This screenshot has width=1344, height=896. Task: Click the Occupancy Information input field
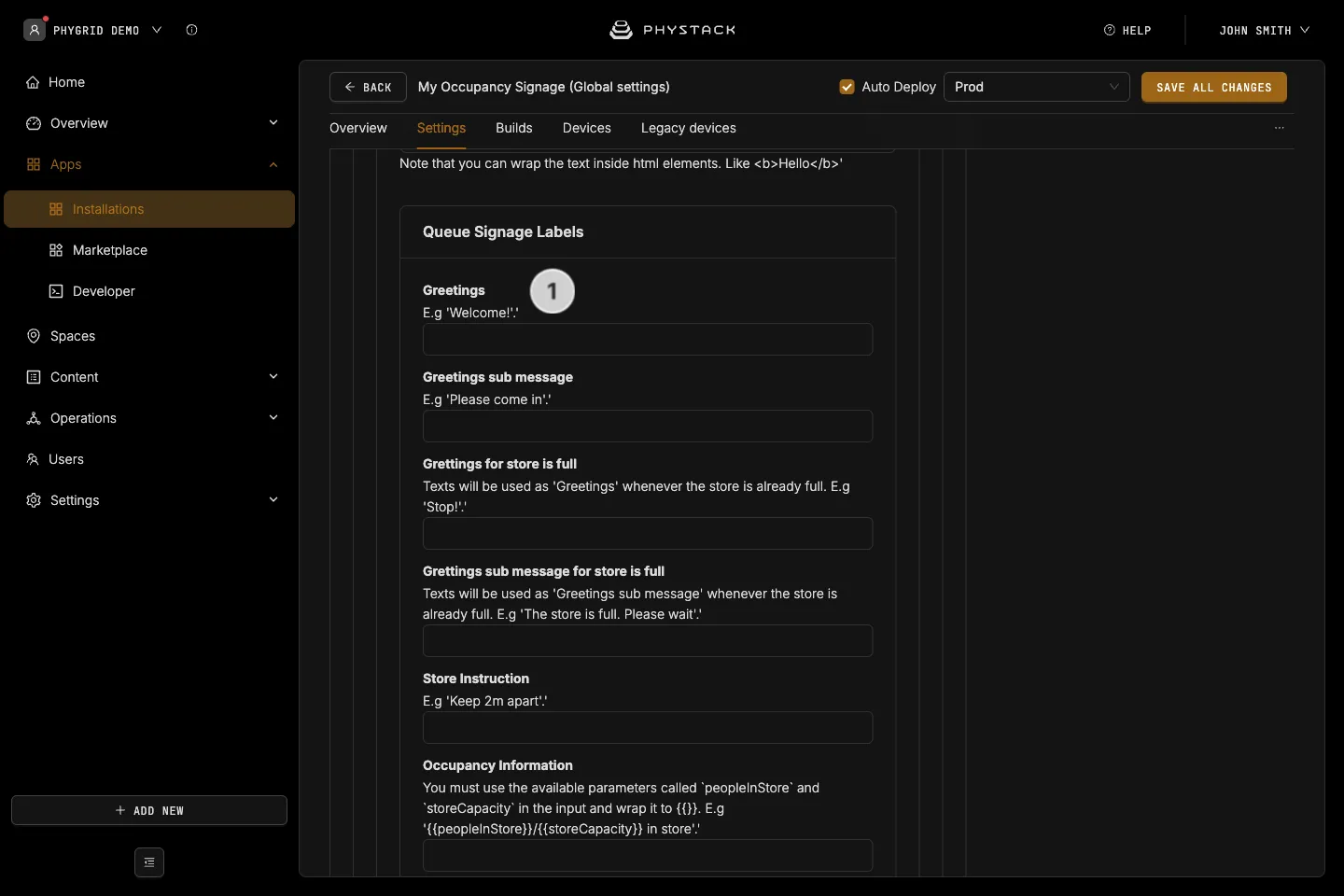648,856
